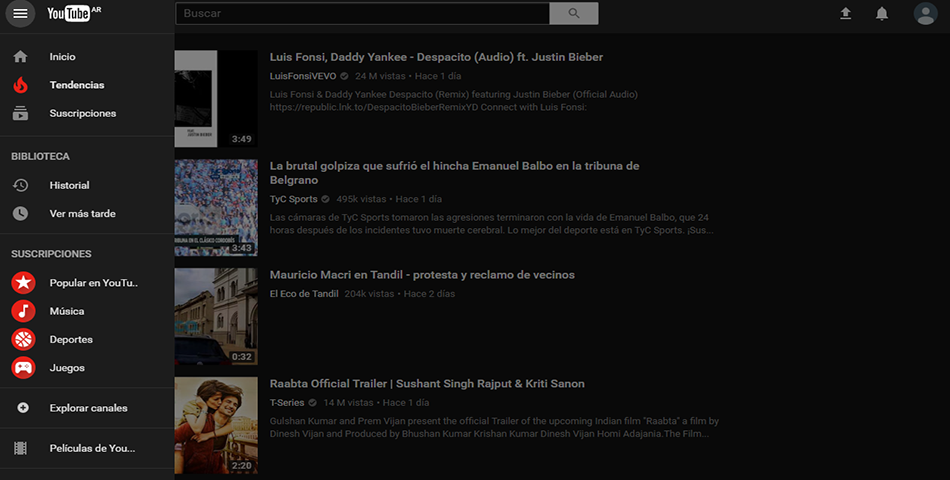Click the Popular en YouTube star icon
Viewport: 950px width, 480px height.
tap(23, 282)
